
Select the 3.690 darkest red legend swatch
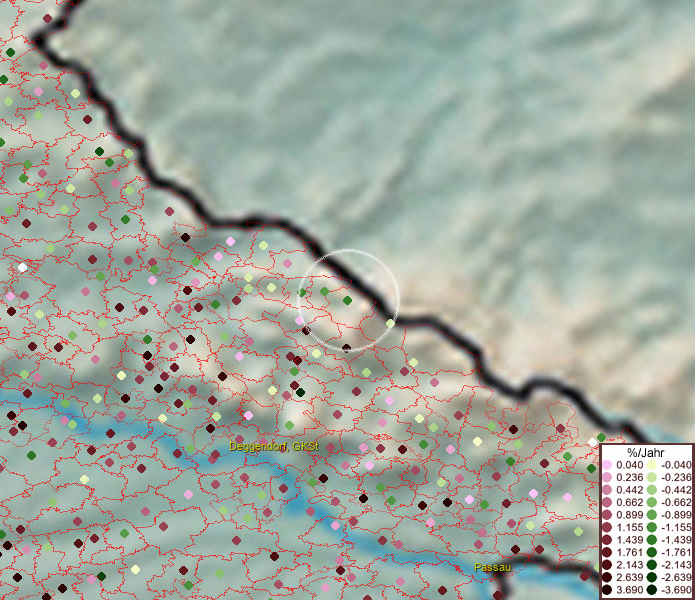click(607, 590)
